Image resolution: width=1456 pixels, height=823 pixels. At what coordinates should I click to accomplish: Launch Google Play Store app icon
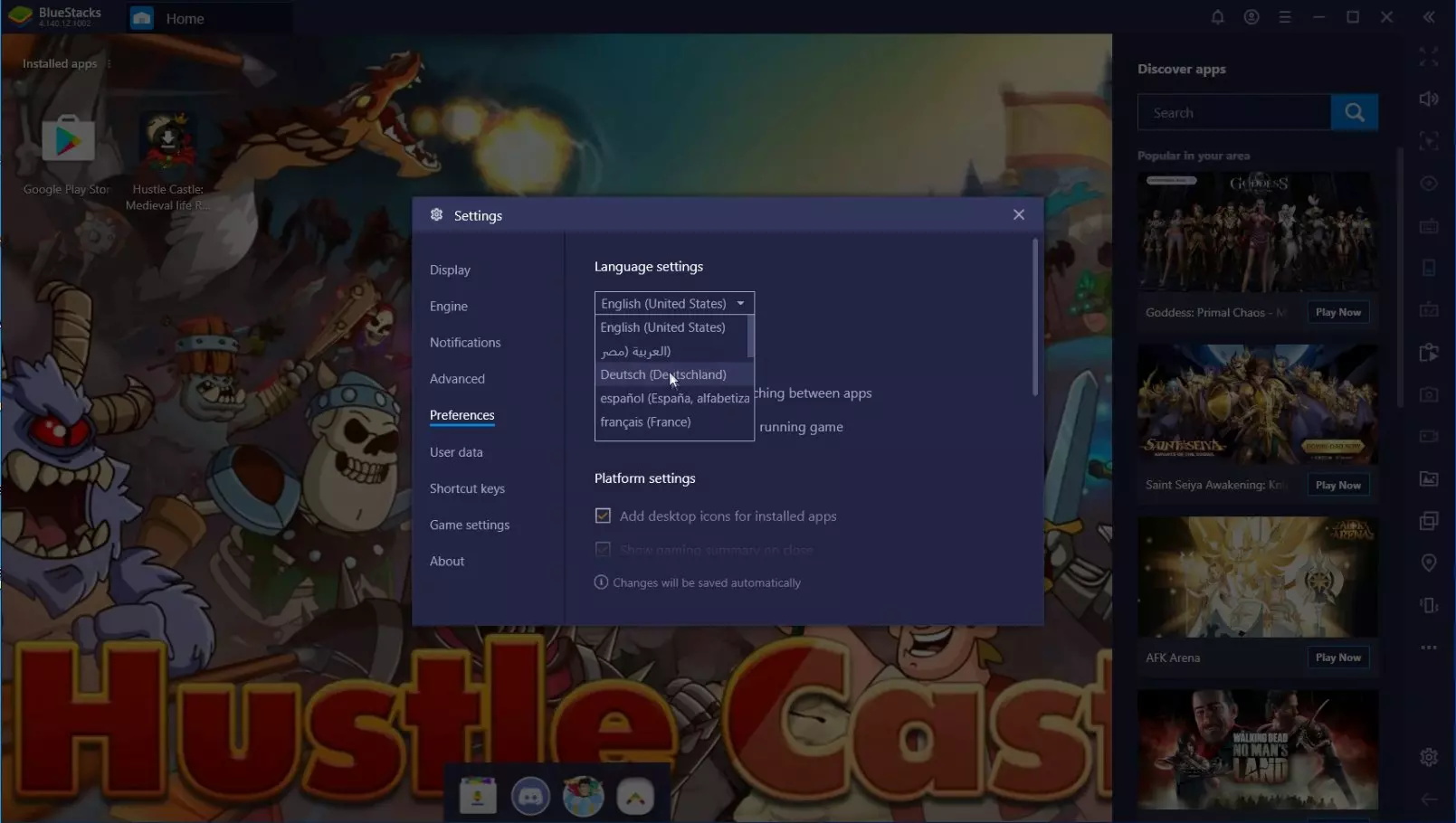tap(68, 141)
